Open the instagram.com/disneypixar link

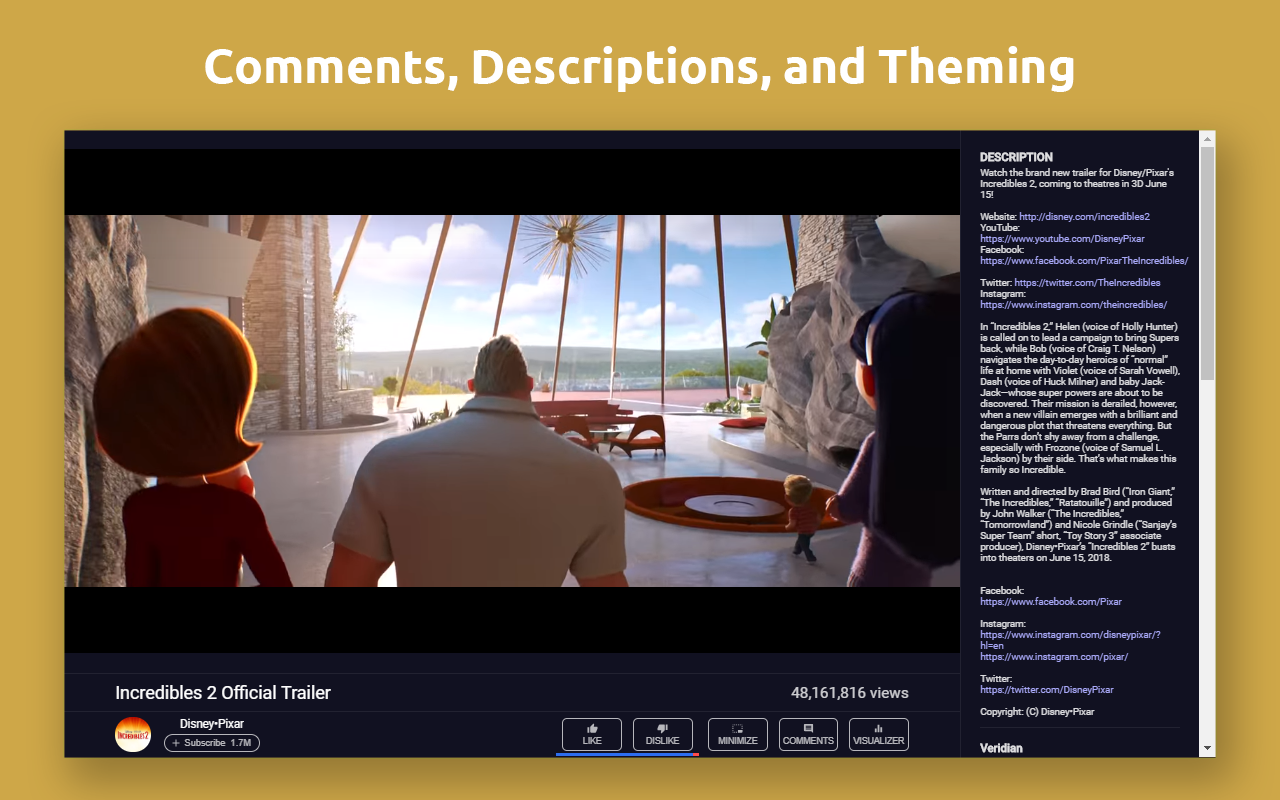[1070, 640]
